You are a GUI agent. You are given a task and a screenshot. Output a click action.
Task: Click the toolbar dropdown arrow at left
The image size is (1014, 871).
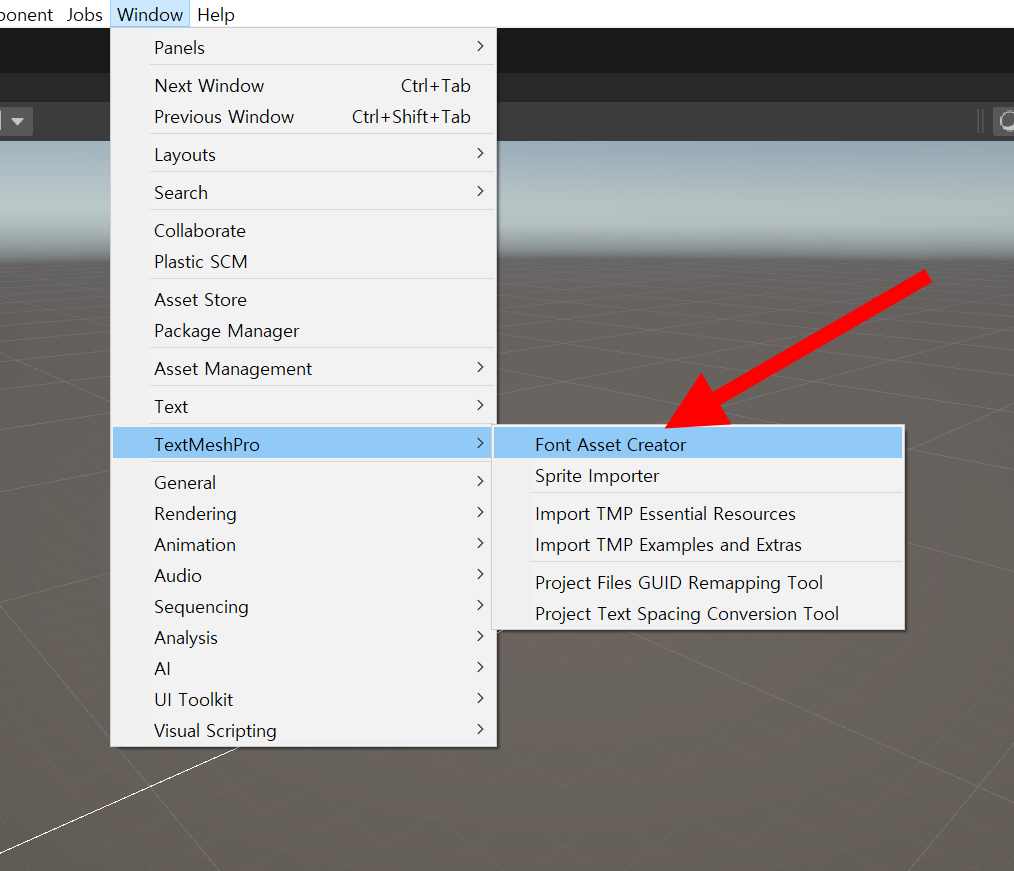point(17,122)
